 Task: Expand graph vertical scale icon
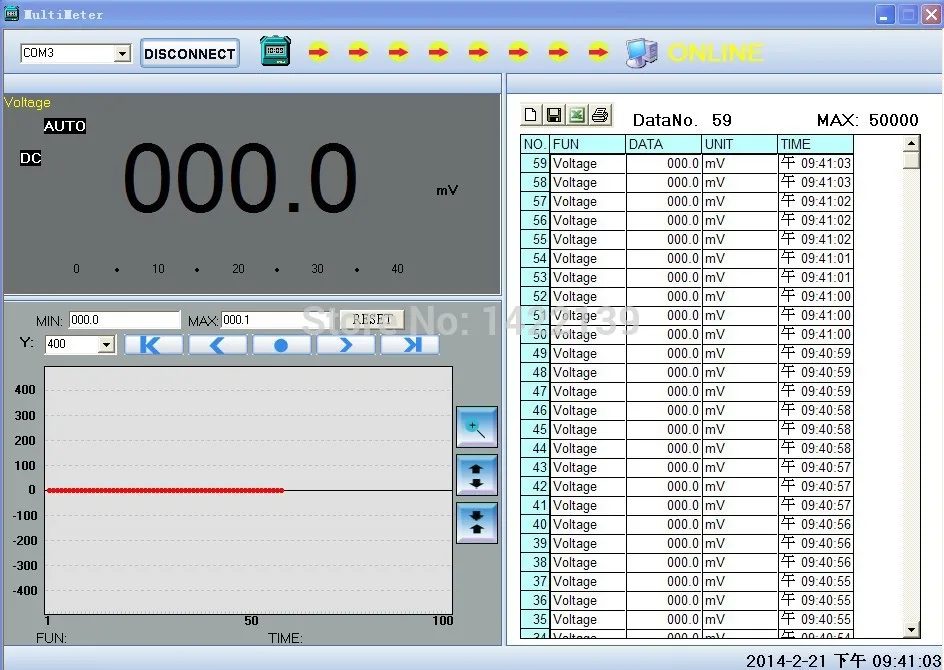coord(477,475)
